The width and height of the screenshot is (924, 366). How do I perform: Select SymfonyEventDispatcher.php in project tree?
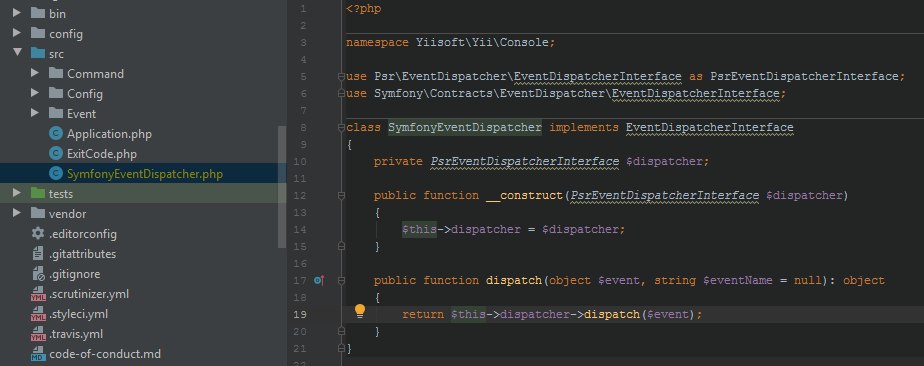(x=145, y=174)
